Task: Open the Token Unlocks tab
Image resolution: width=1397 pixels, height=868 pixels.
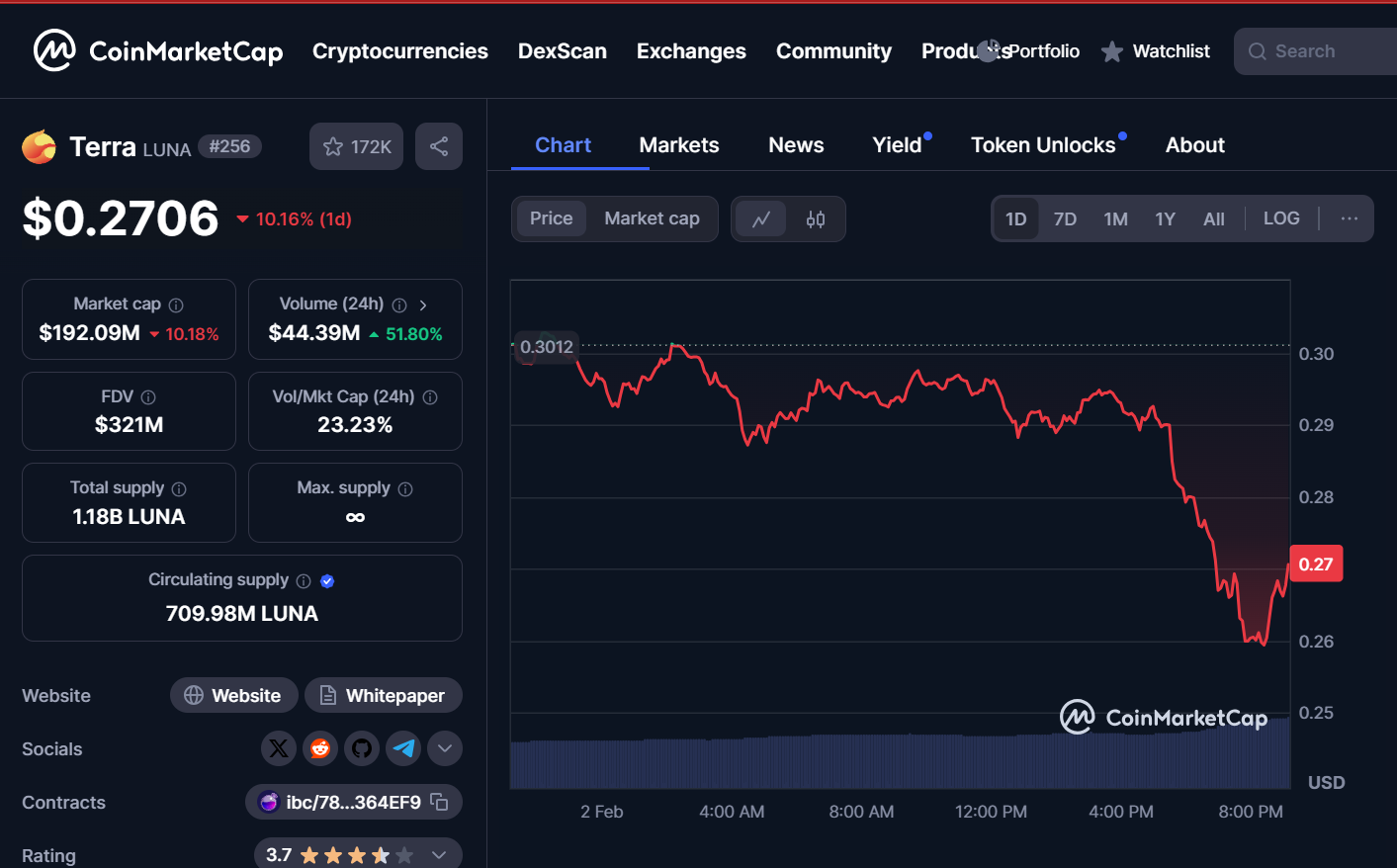Action: (x=1043, y=145)
